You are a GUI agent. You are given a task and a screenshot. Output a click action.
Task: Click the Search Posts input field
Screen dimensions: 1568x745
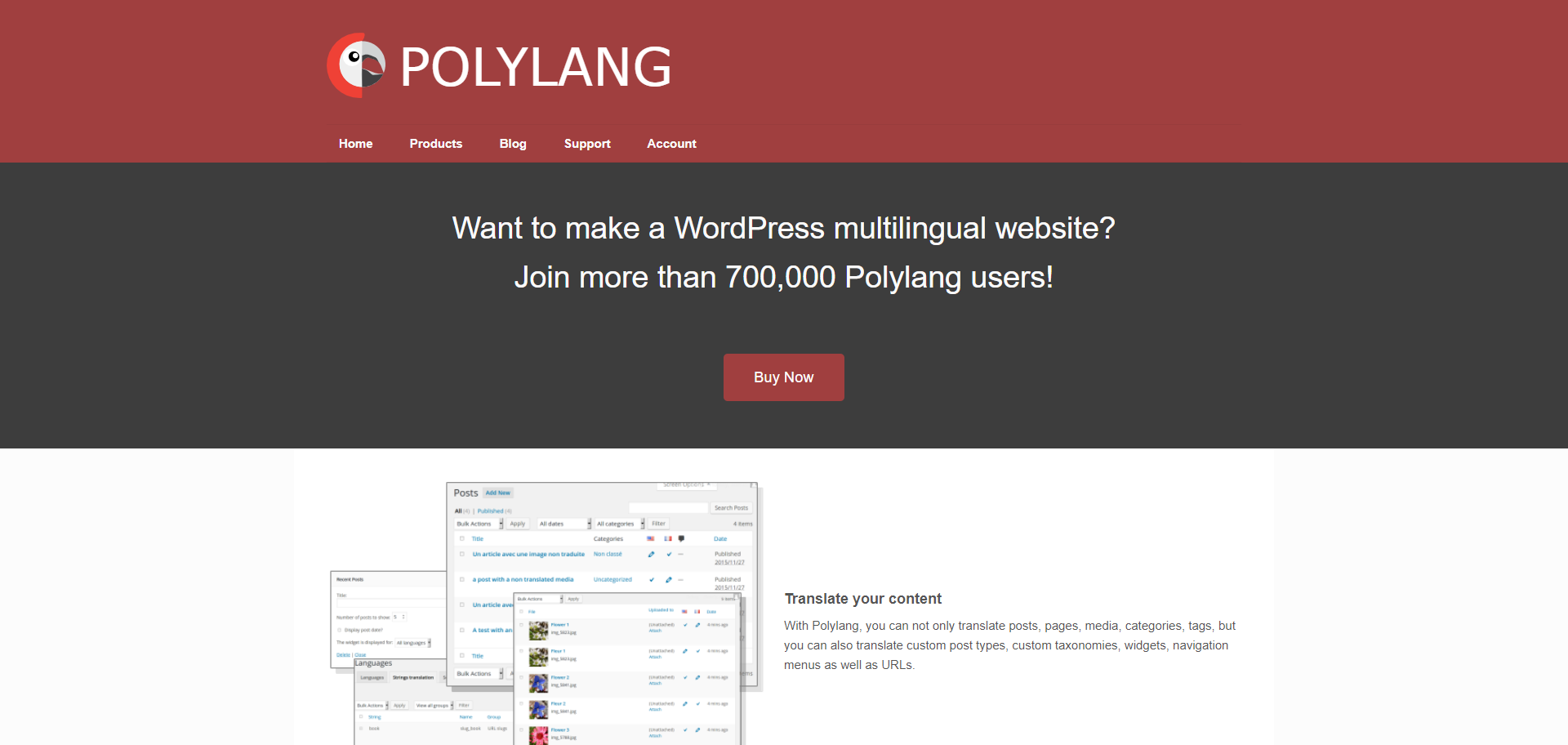click(668, 508)
